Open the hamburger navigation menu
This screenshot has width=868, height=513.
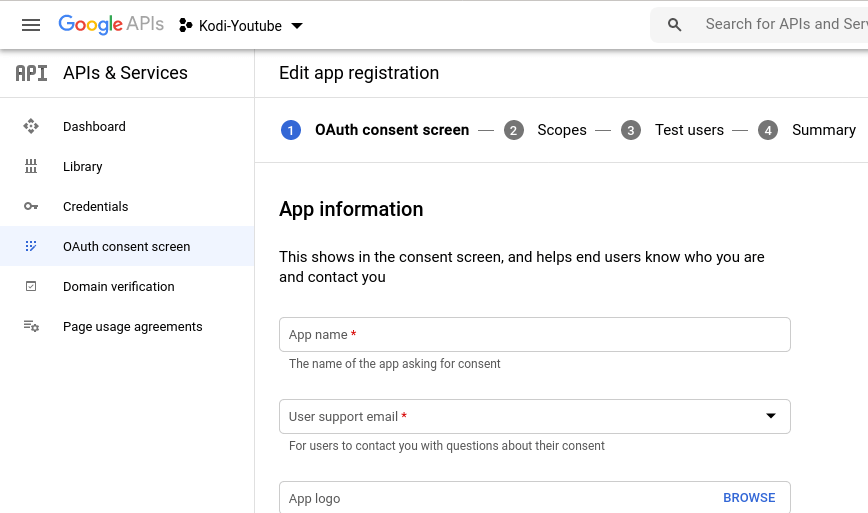31,25
